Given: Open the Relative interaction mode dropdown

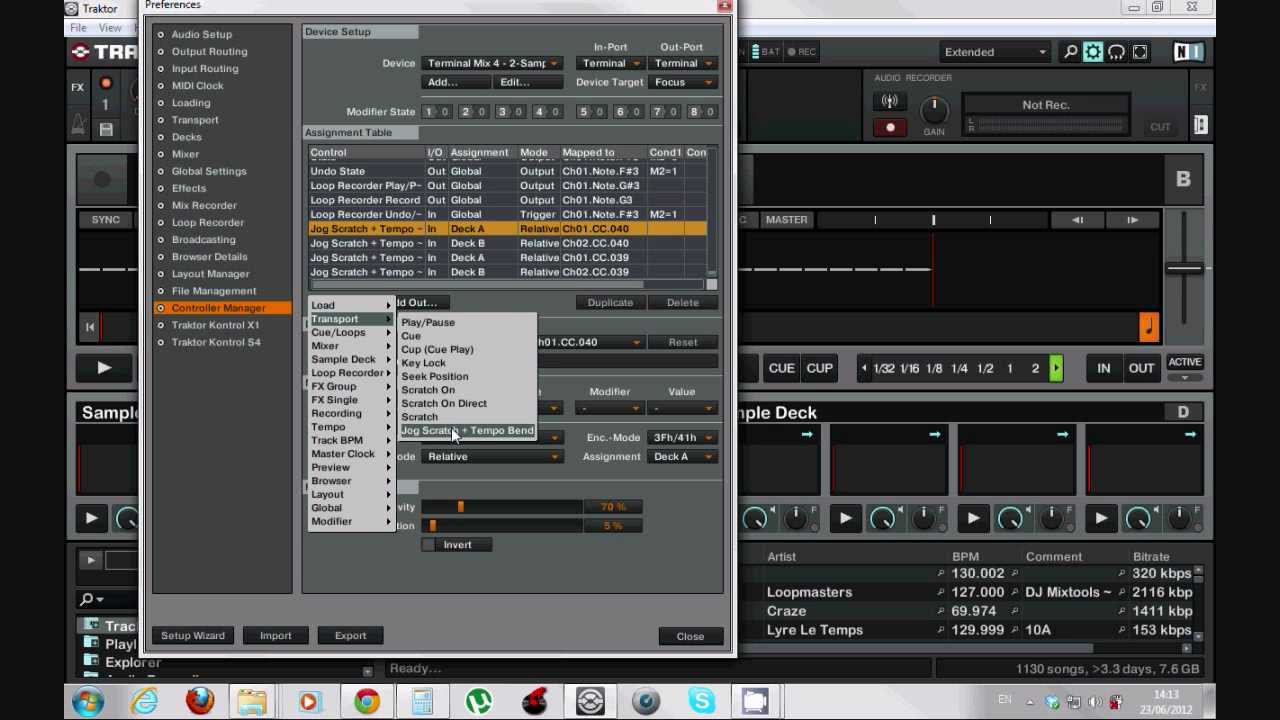Looking at the screenshot, I should coord(491,457).
